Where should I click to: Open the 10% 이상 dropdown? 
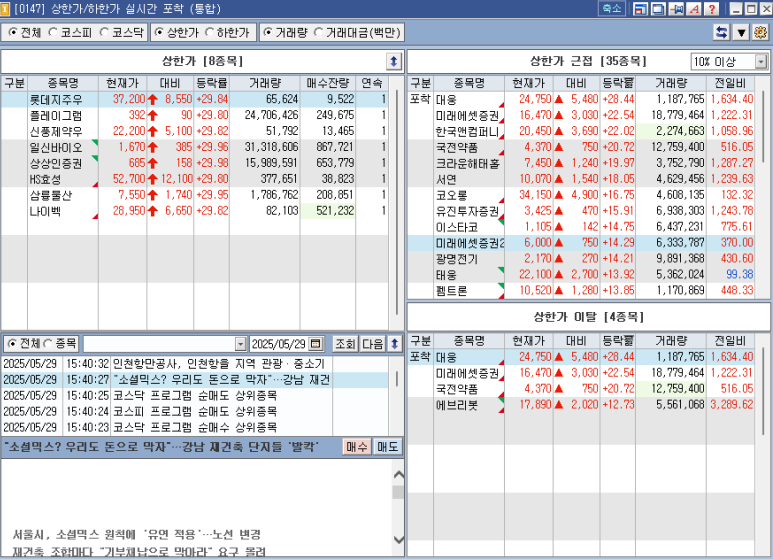761,62
